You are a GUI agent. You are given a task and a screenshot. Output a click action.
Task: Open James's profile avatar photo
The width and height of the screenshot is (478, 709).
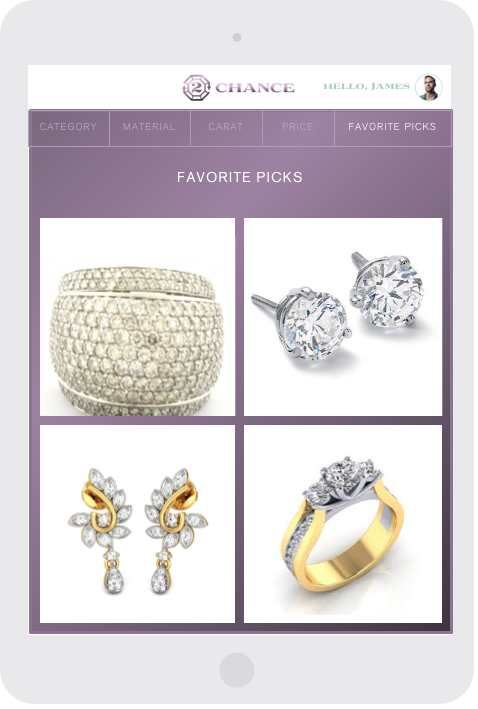[x=429, y=87]
